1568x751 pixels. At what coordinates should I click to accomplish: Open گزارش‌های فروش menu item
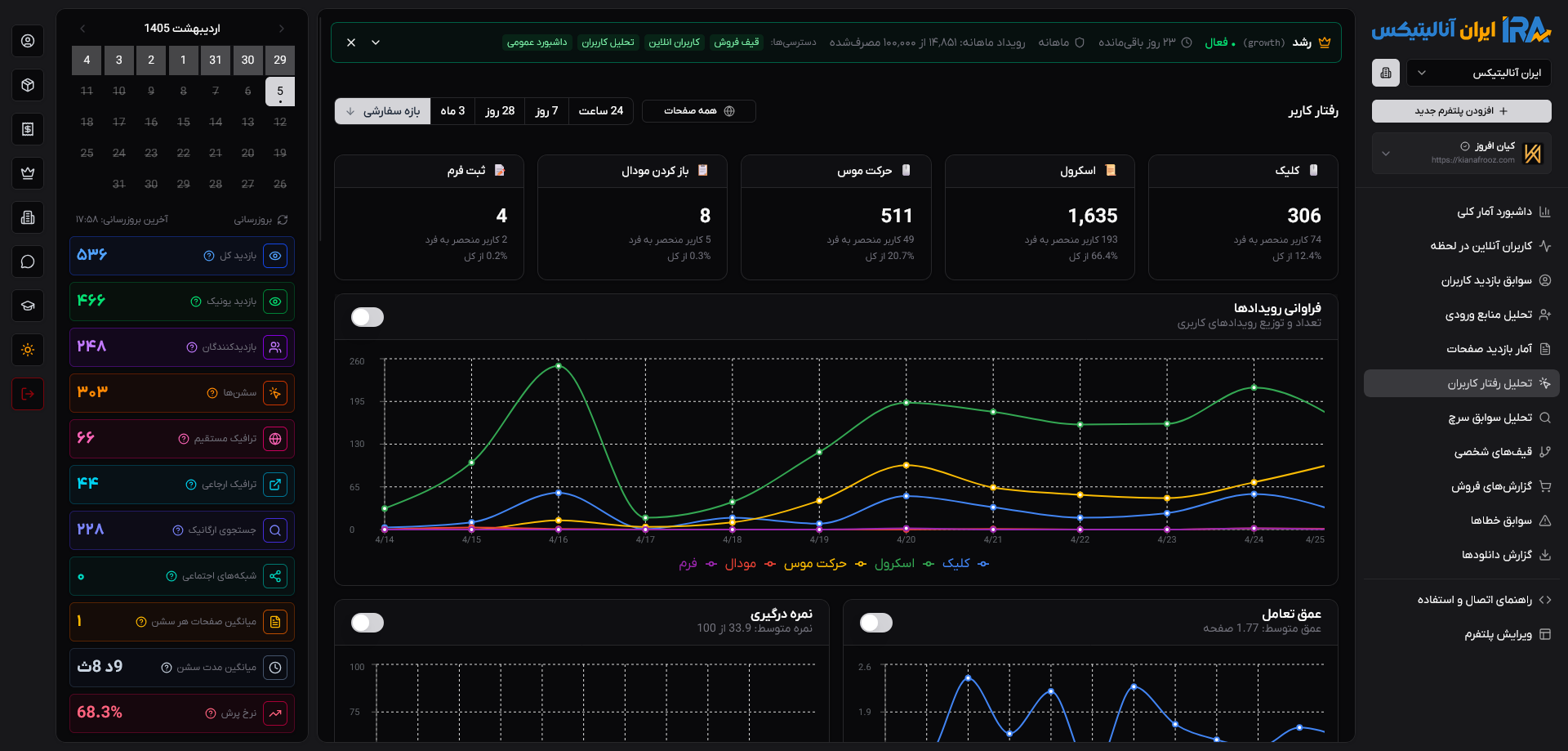1462,486
